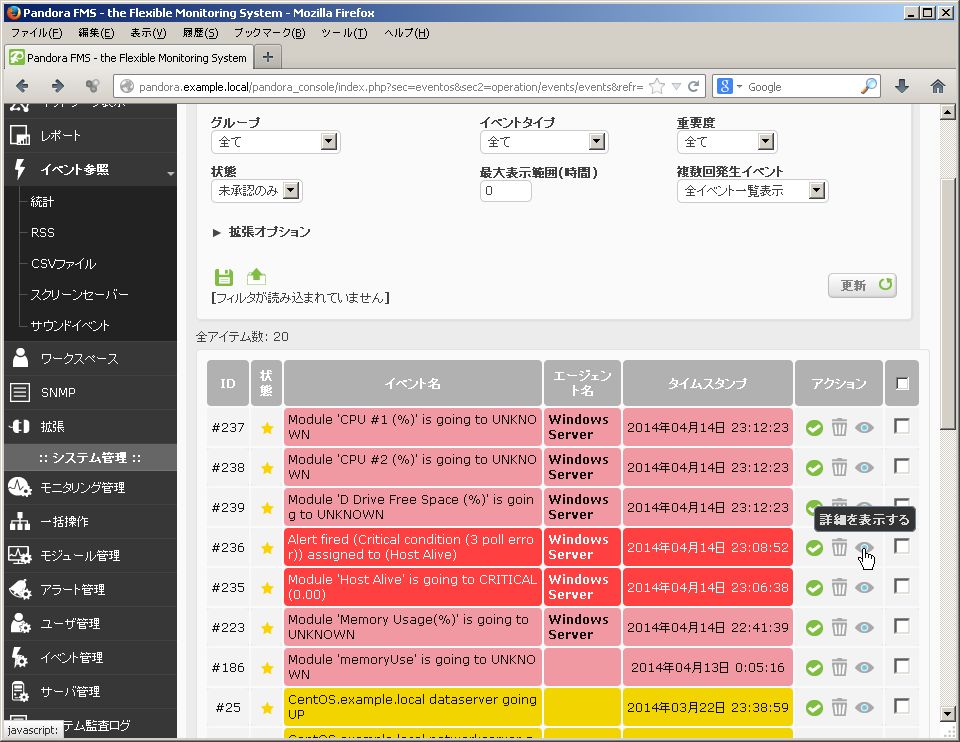Open the ブックマーク menu

coord(269,33)
